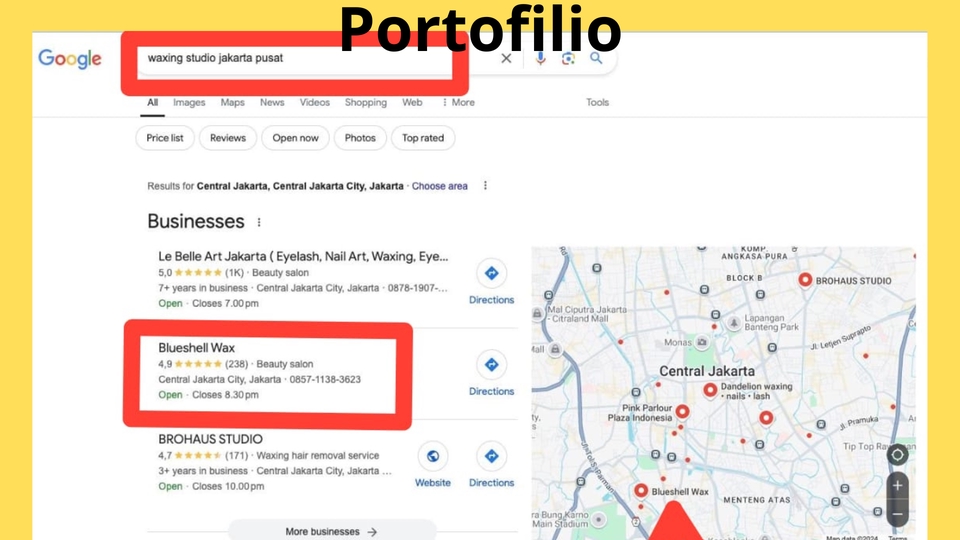Click the BROHAUS STUDIO pin on the map
Screen dimensions: 960x540
coord(805,280)
